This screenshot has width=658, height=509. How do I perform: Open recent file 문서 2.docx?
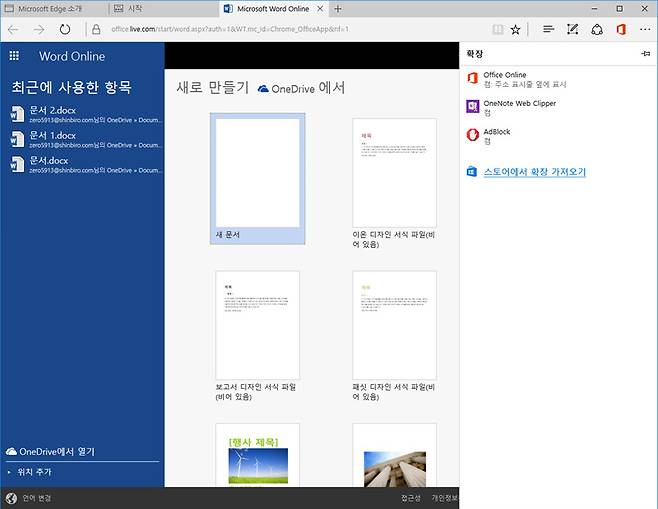(x=86, y=115)
